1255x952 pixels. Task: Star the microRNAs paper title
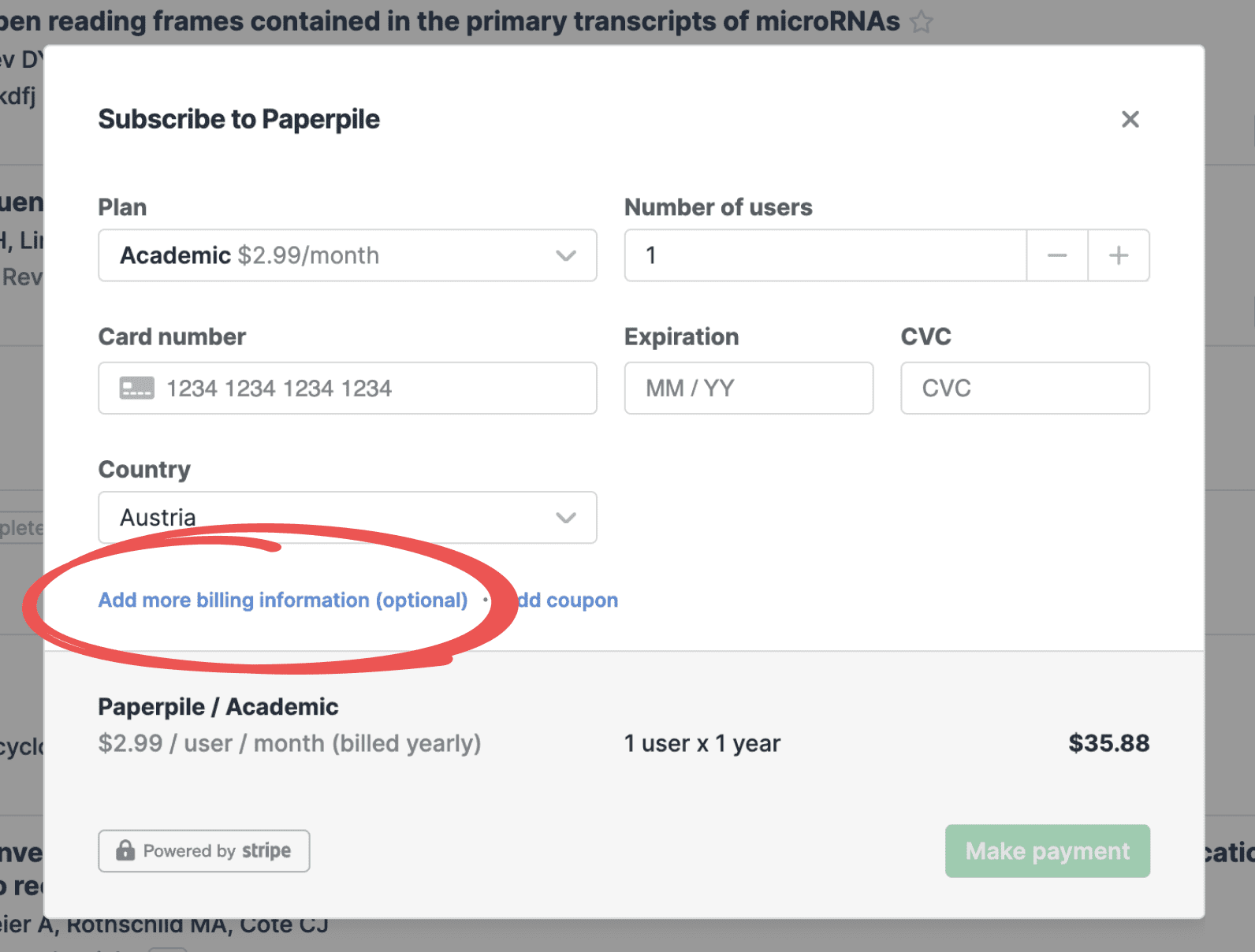tap(921, 22)
